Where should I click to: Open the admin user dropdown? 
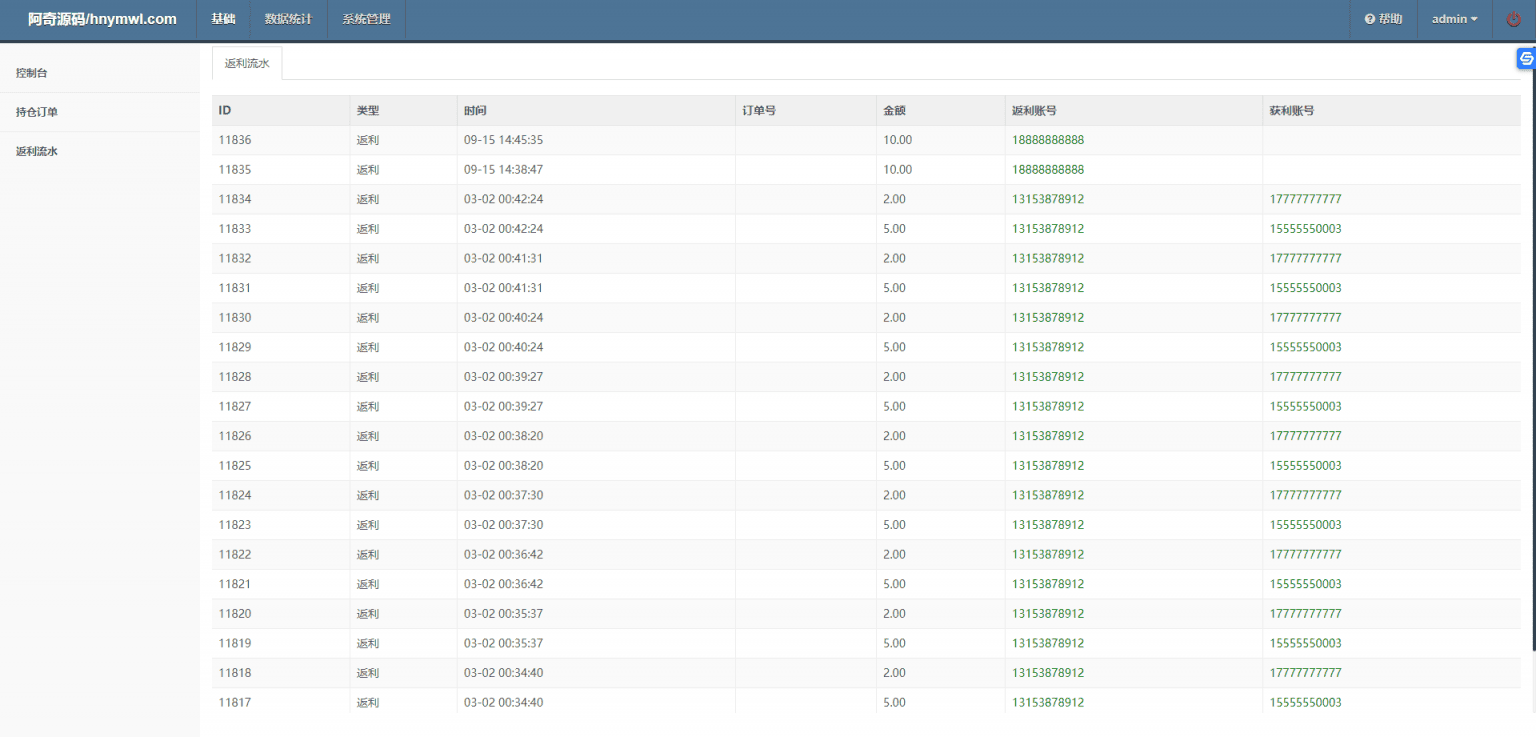1454,19
